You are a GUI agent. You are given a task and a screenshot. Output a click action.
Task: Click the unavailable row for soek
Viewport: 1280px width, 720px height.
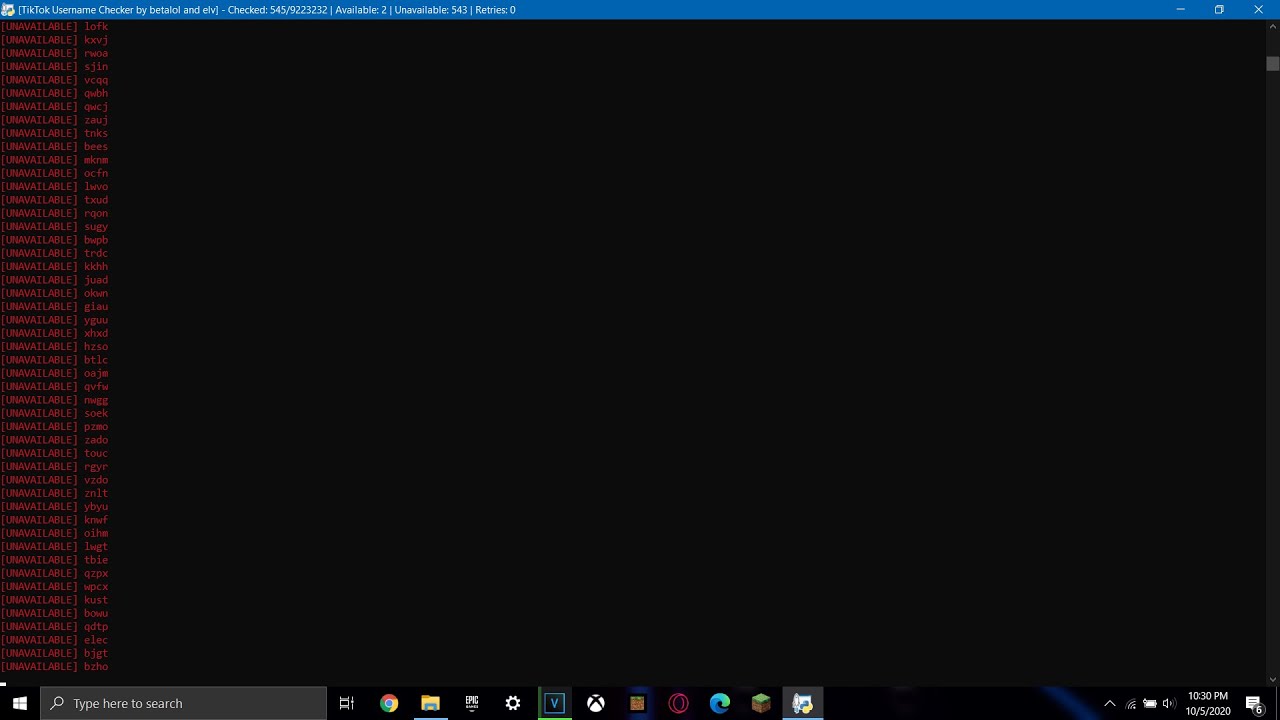54,413
